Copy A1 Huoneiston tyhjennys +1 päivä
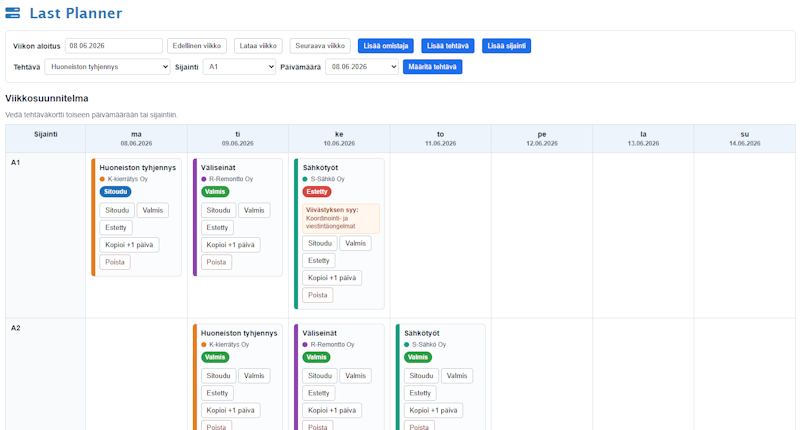Screen dimensions: 800x430 tap(129, 245)
